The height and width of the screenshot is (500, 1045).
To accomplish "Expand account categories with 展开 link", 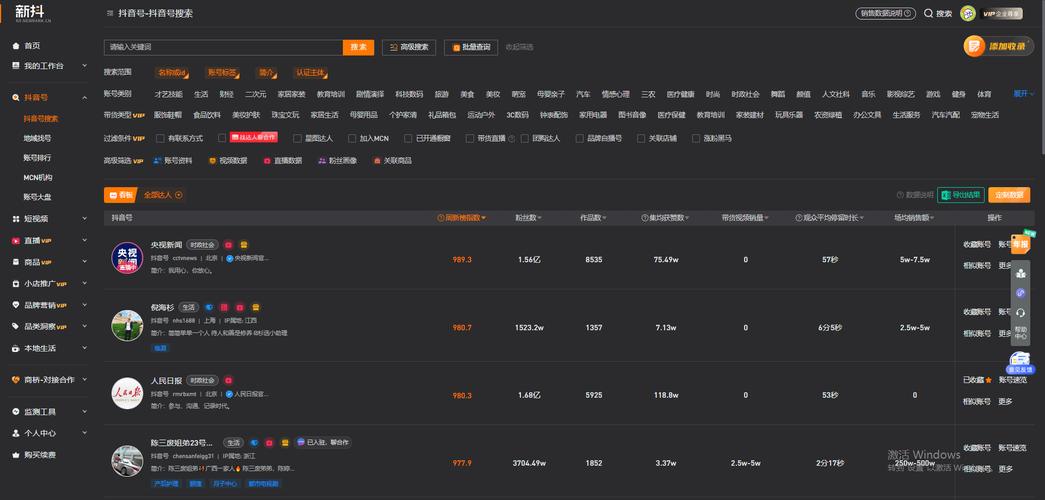I will tap(1024, 94).
